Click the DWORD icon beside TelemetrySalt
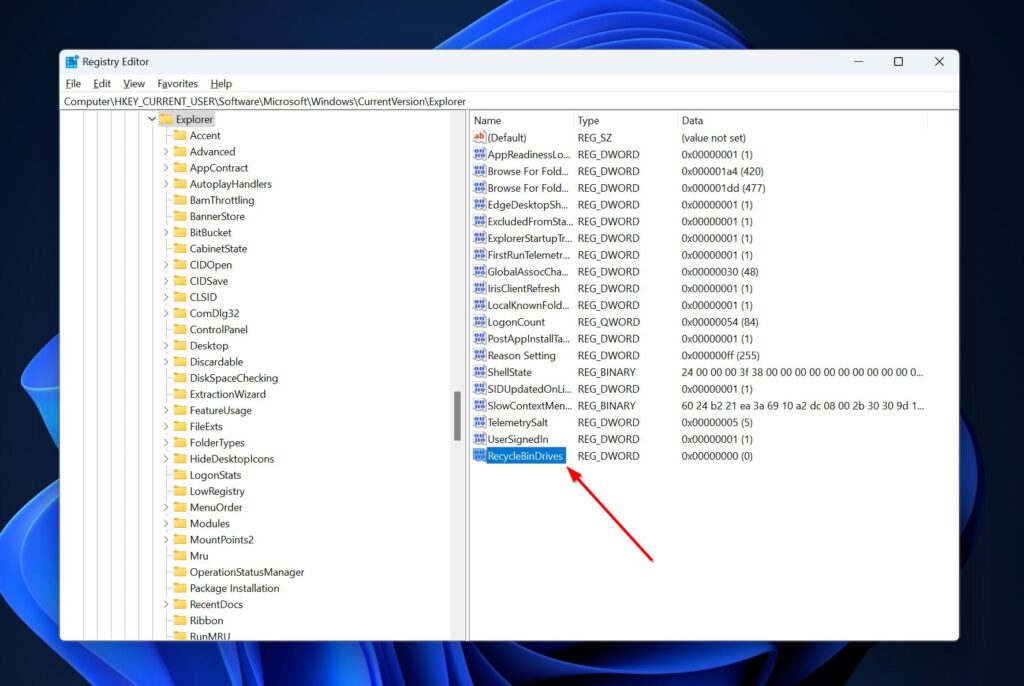Image resolution: width=1024 pixels, height=686 pixels. [x=479, y=422]
